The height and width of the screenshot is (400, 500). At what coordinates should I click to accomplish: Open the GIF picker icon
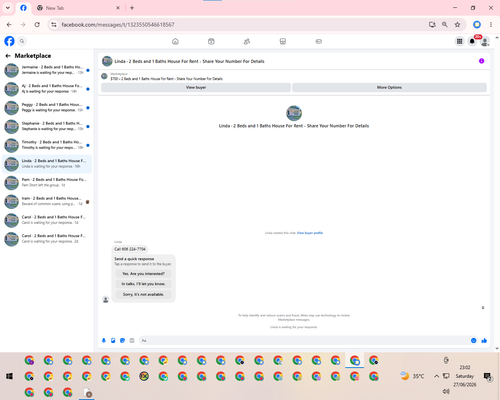point(132,340)
